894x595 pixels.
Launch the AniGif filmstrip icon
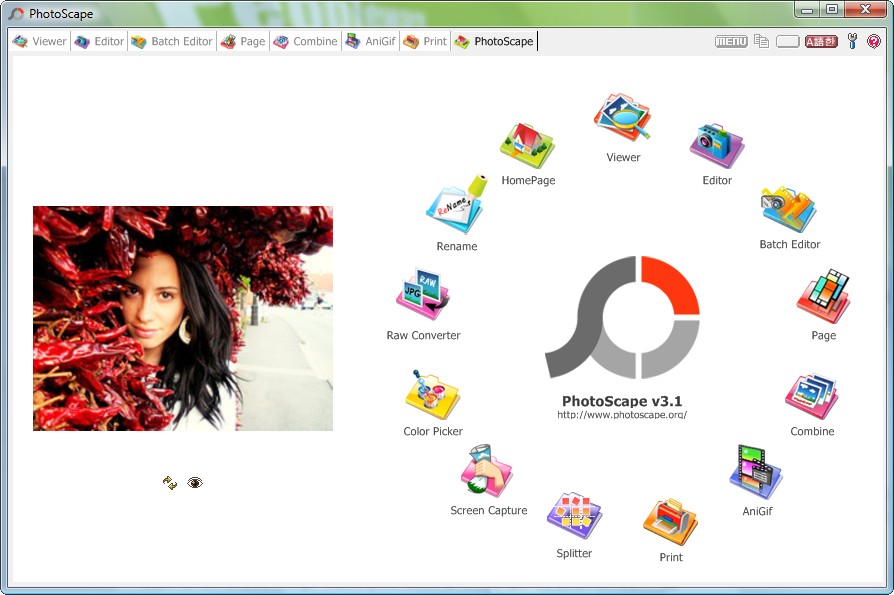pos(756,472)
